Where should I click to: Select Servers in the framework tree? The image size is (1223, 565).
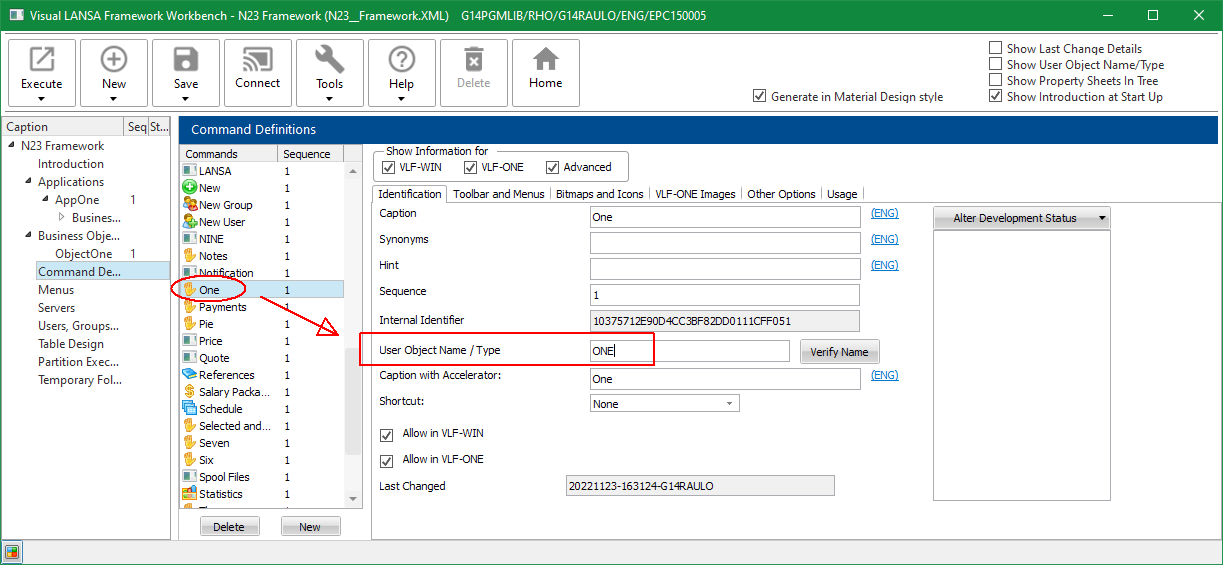point(57,308)
